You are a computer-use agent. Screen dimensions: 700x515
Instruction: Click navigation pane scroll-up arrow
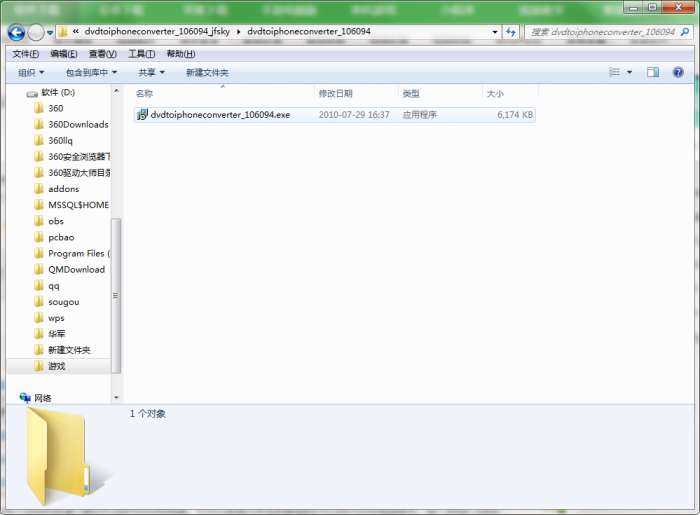click(116, 91)
